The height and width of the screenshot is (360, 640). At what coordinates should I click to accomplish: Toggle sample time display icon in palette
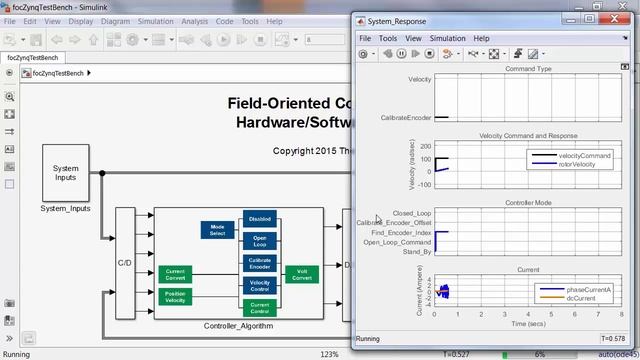tap(9, 131)
